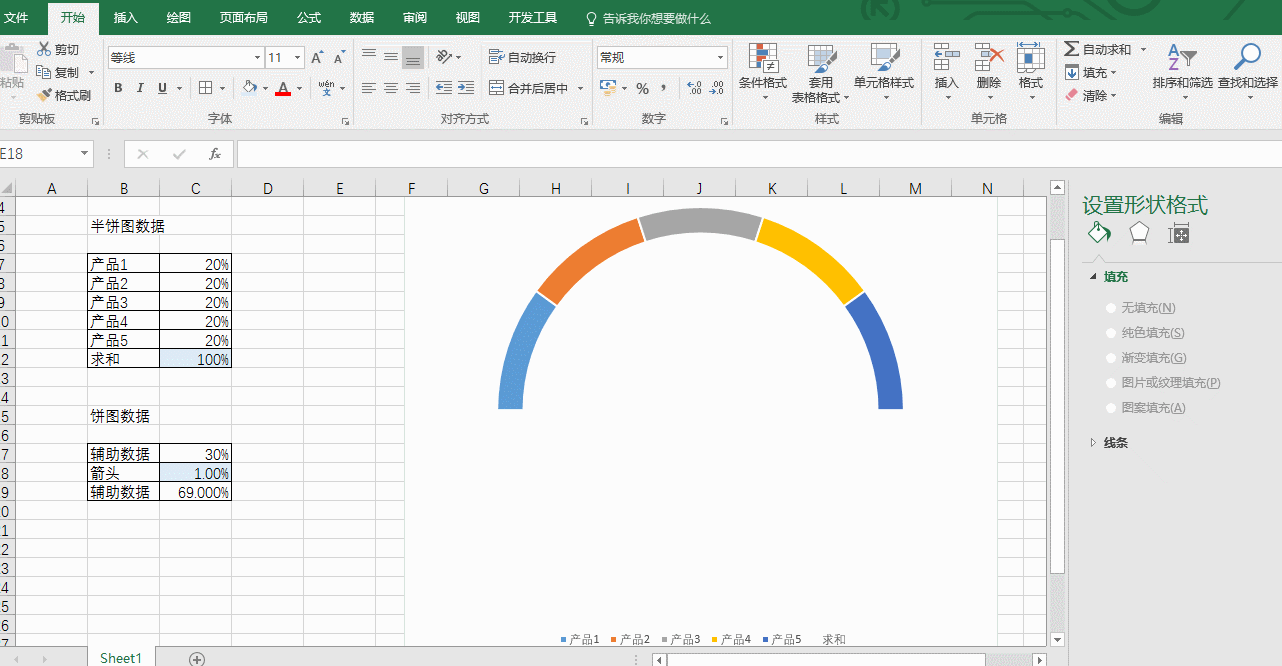Click the Merge and Center (合并后居中) icon
The image size is (1282, 666).
[x=528, y=88]
